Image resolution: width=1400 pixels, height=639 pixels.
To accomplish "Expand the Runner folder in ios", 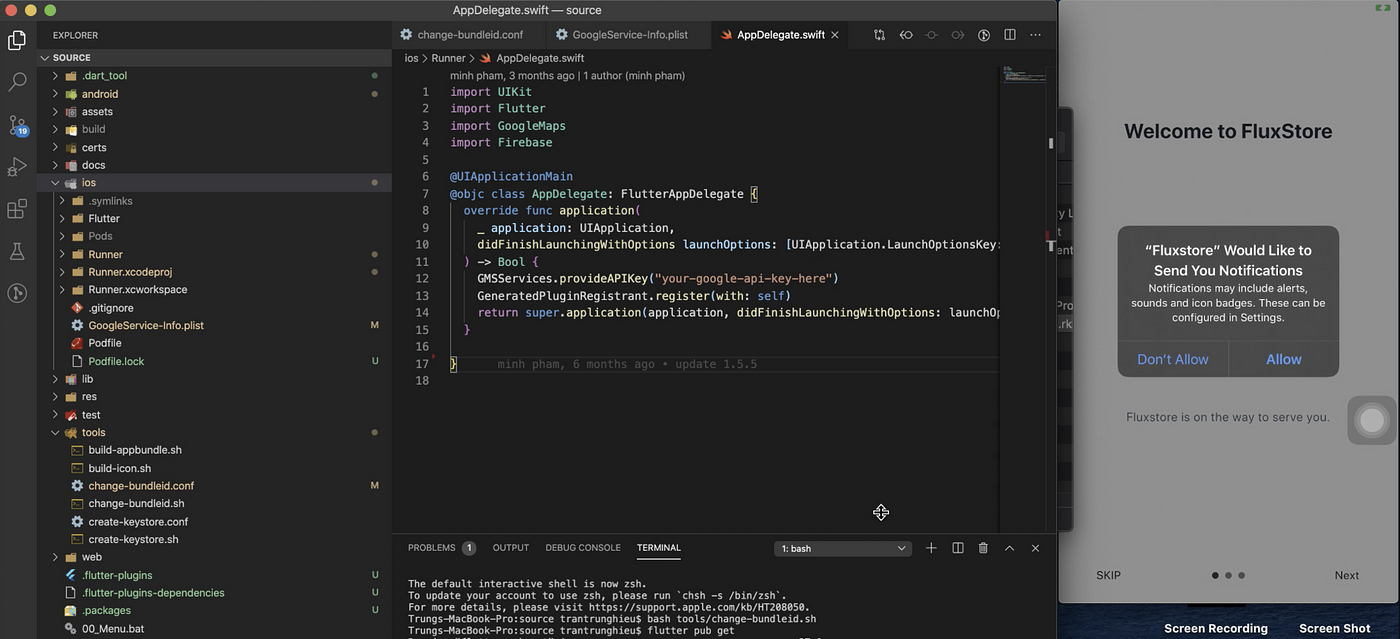I will pyautogui.click(x=62, y=254).
